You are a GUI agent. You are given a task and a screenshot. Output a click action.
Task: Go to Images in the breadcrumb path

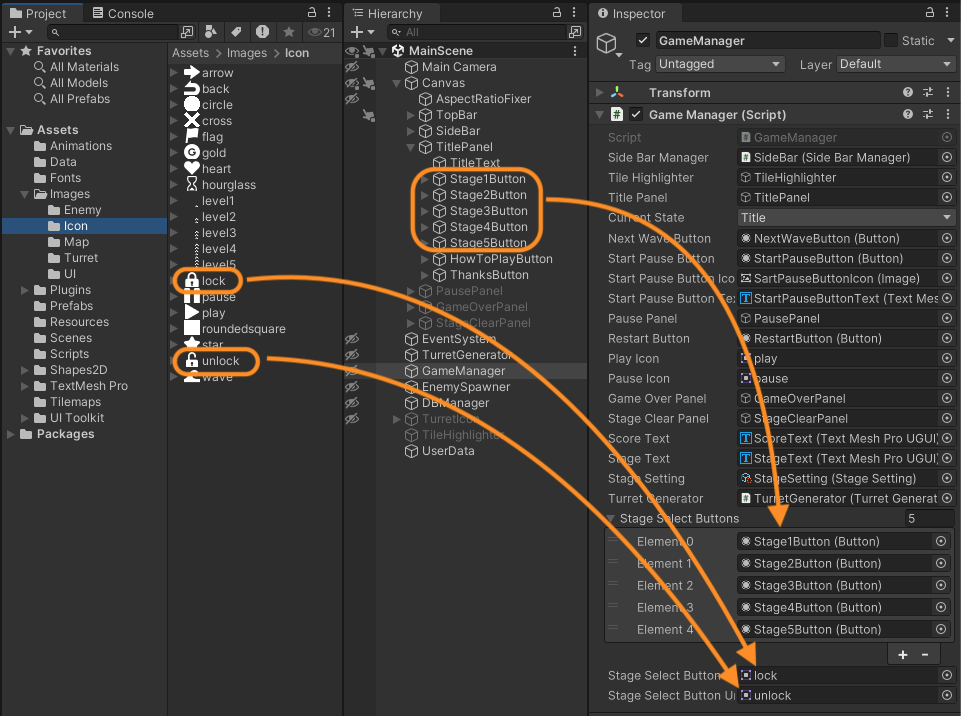tap(247, 53)
